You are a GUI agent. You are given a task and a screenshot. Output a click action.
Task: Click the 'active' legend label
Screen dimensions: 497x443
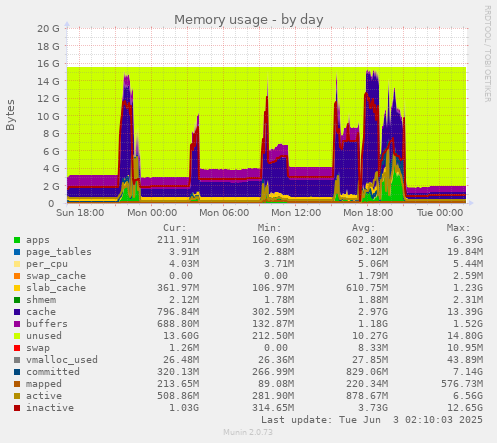tap(44, 396)
